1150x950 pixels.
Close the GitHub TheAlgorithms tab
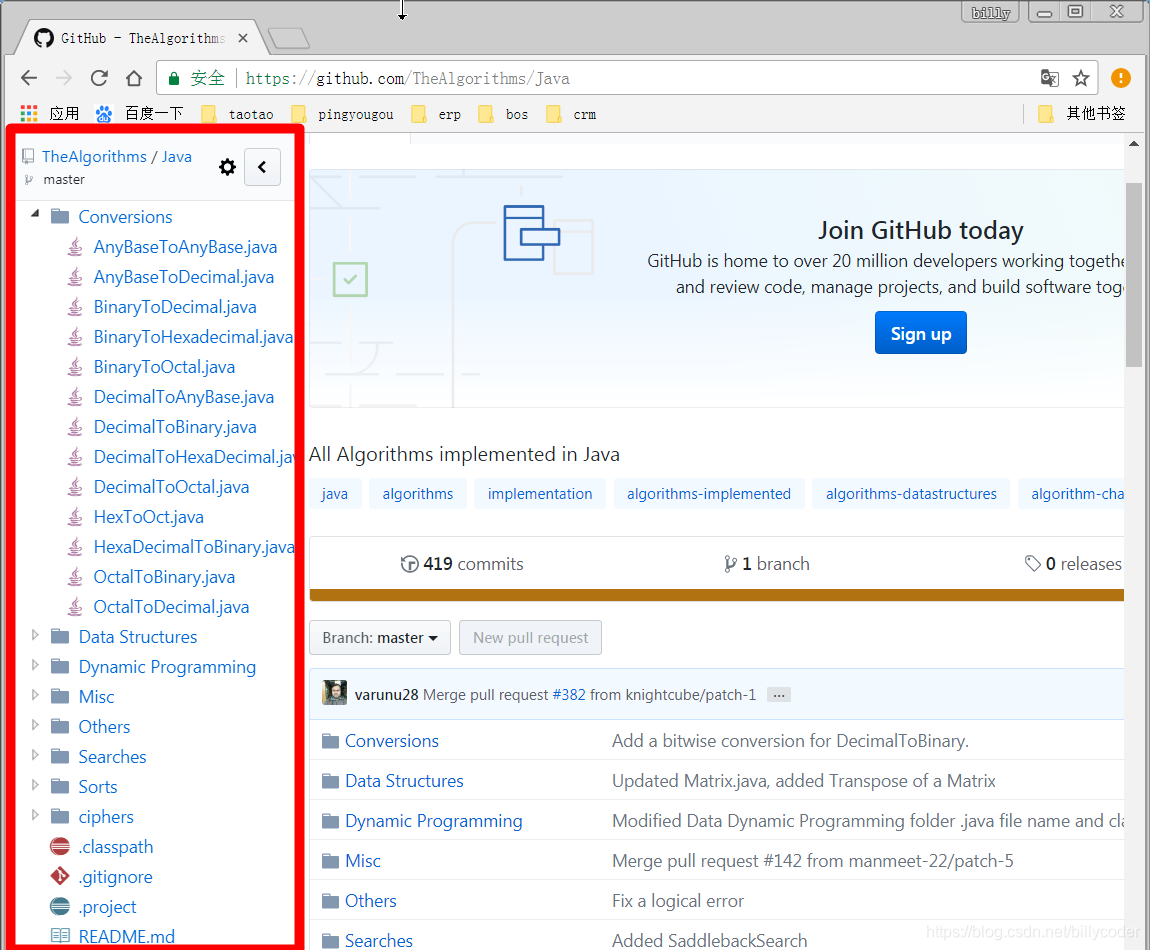[x=243, y=38]
